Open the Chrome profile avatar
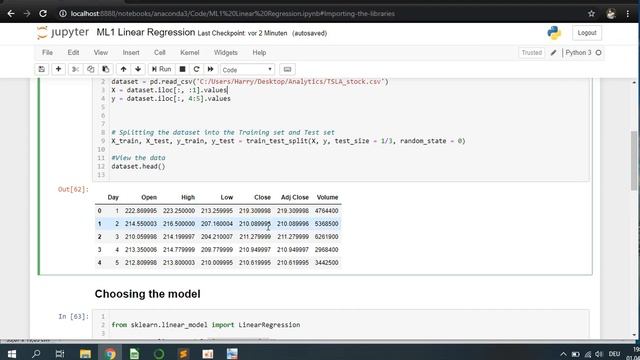Screen dimensions: 640x360 pyautogui.click(x=611, y=13)
